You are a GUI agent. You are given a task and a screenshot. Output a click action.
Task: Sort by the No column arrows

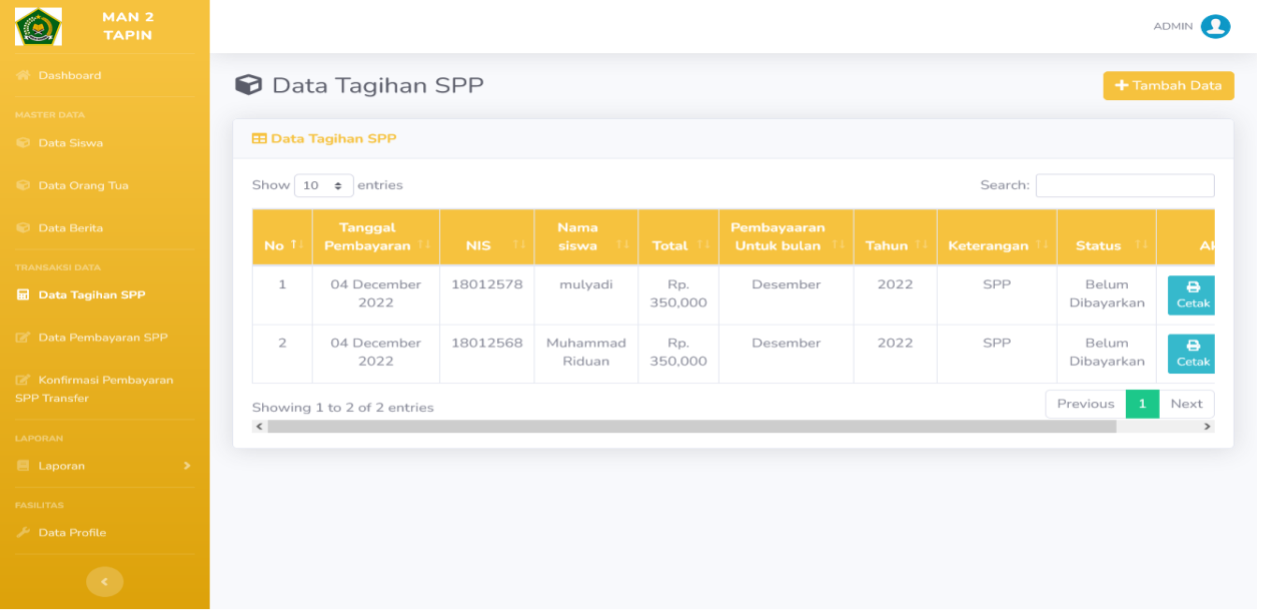295,246
